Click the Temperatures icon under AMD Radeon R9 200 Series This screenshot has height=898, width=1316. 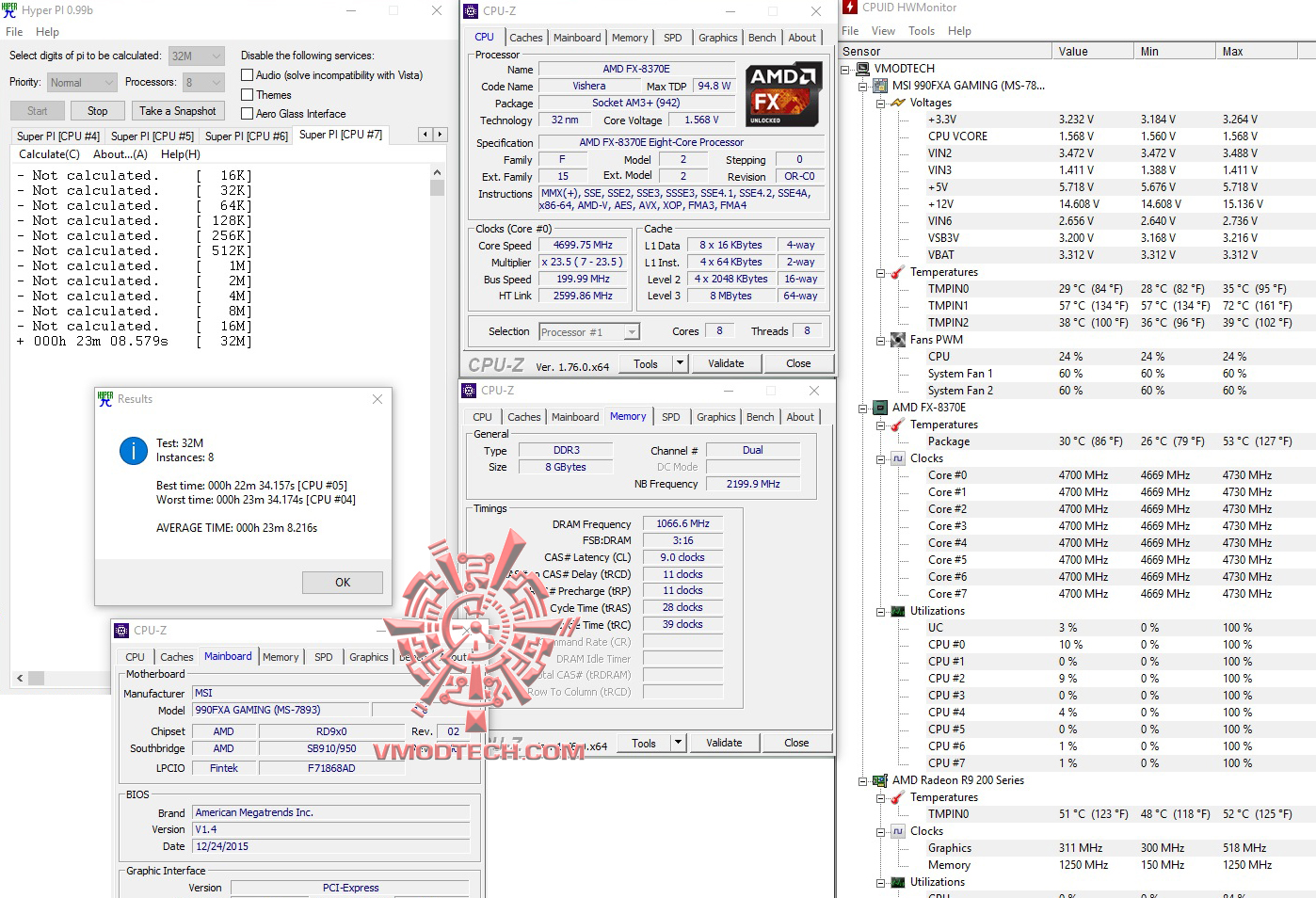[x=898, y=797]
